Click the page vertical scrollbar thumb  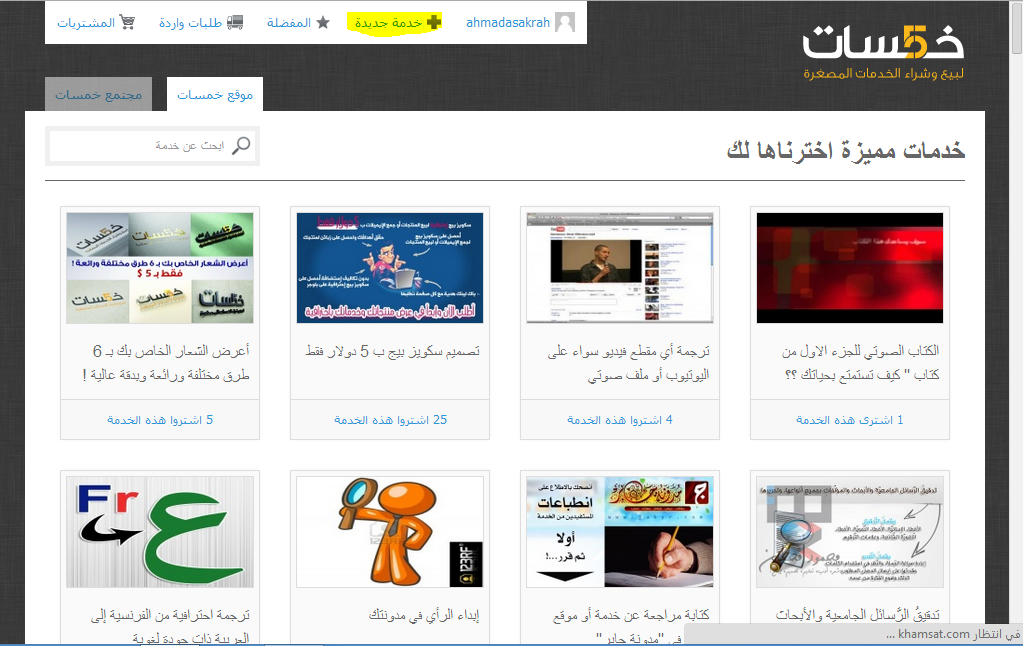[1016, 29]
